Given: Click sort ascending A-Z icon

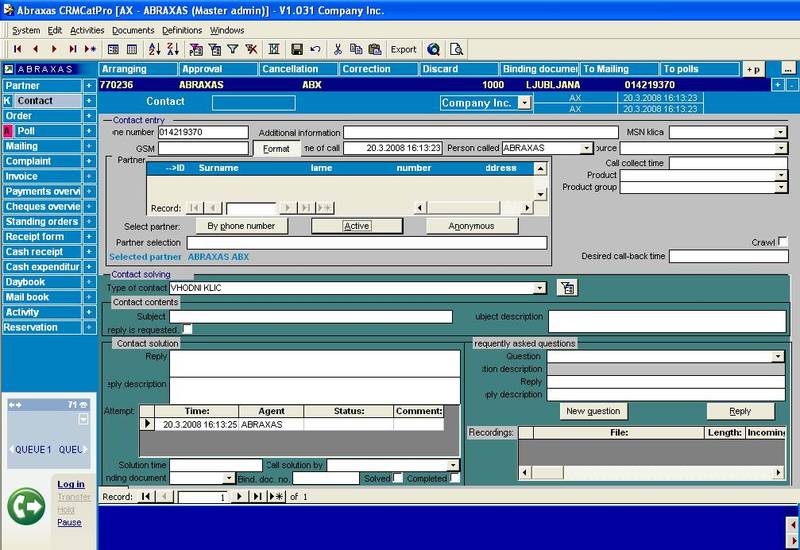Looking at the screenshot, I should (x=154, y=49).
